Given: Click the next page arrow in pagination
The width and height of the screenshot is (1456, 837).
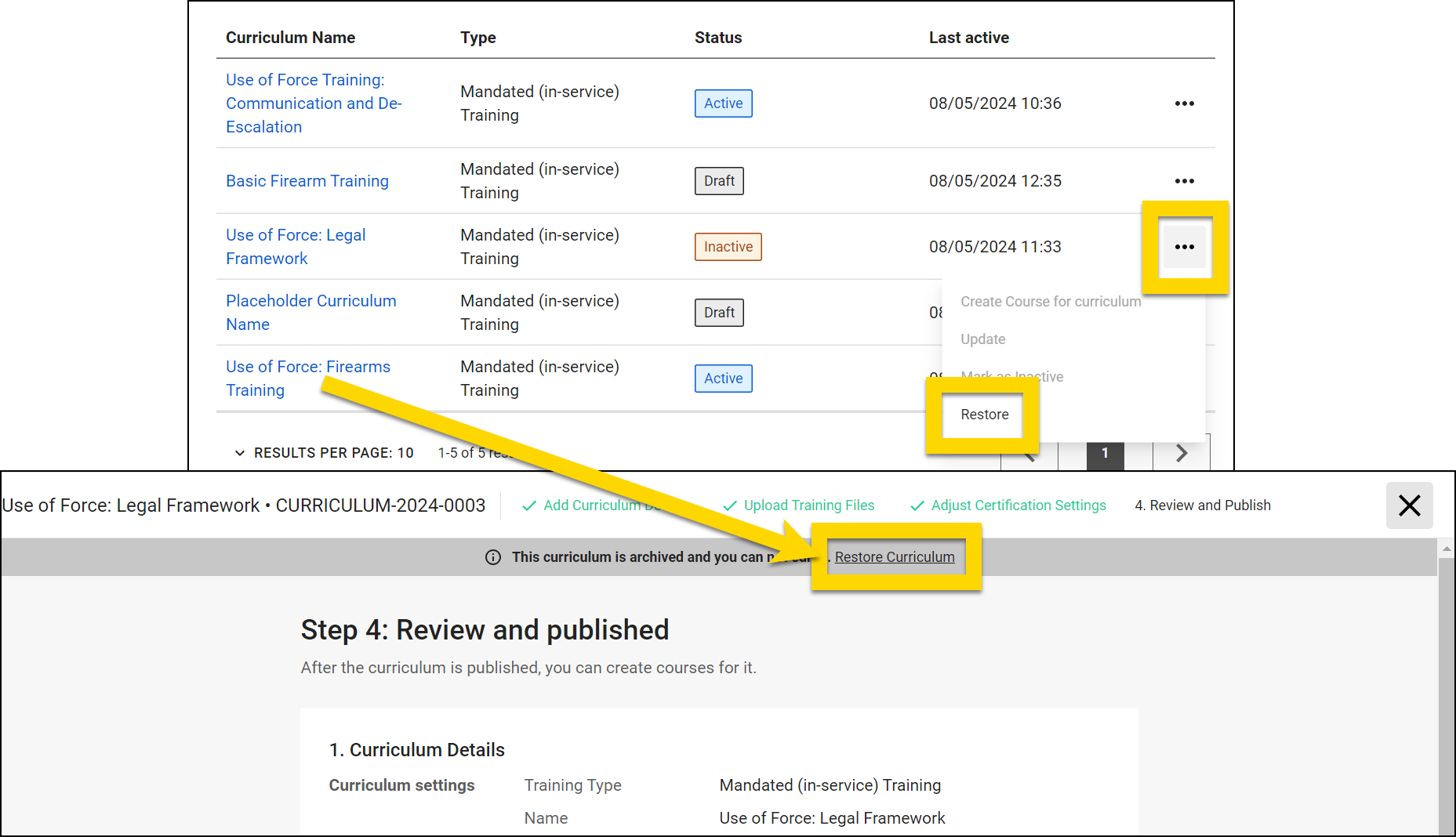Looking at the screenshot, I should (1182, 453).
